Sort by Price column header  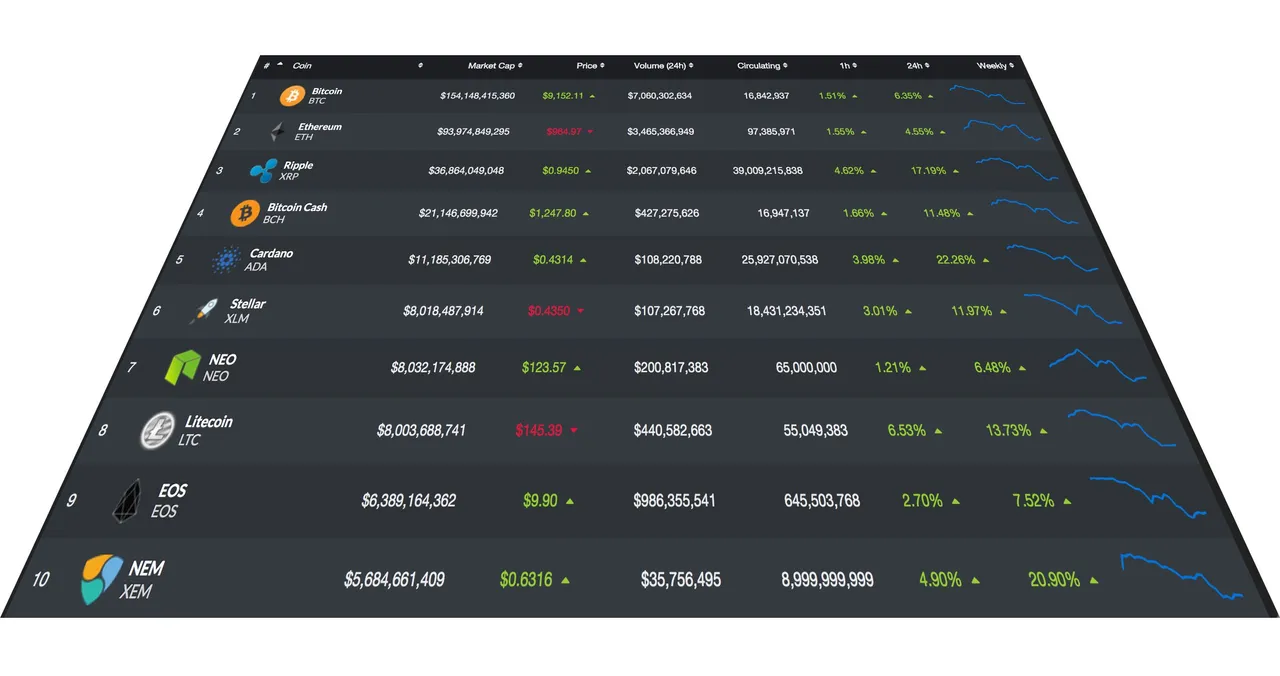[x=590, y=66]
